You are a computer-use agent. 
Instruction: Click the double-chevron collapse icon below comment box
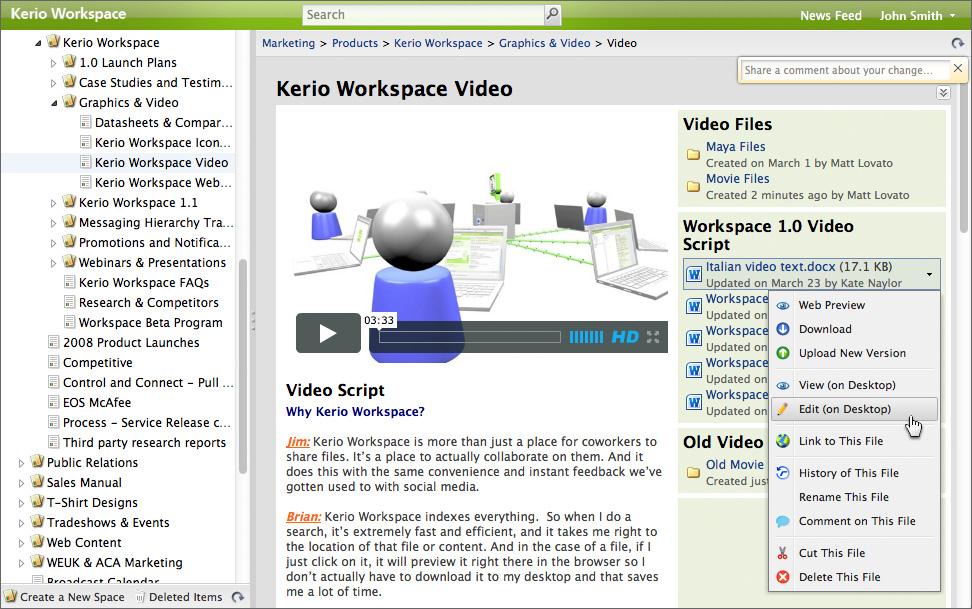(943, 92)
